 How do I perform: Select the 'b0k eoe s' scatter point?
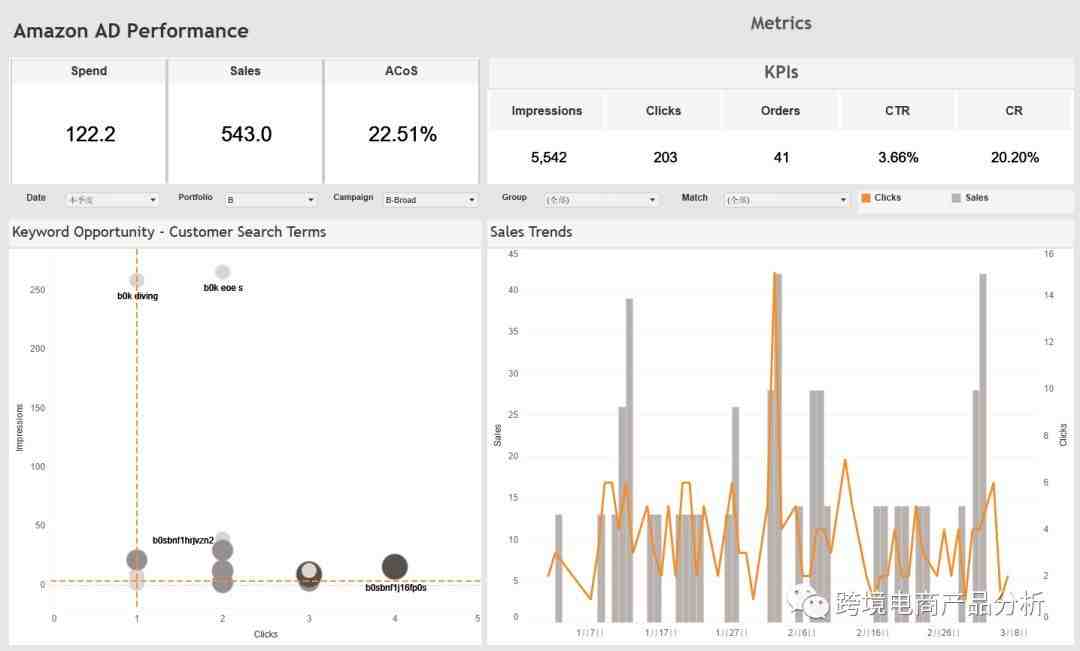222,272
